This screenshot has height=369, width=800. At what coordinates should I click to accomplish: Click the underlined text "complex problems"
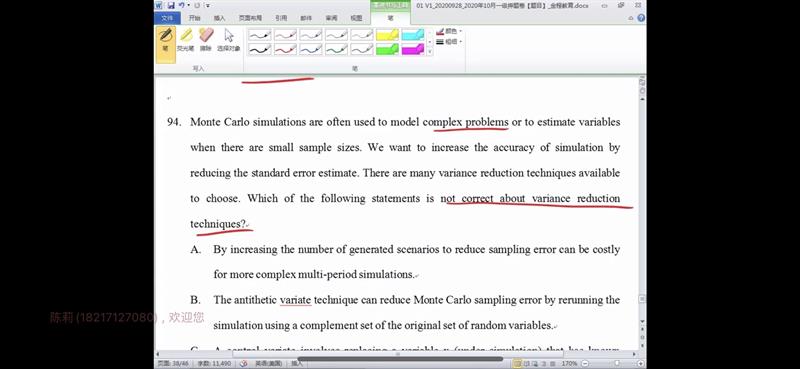click(466, 122)
